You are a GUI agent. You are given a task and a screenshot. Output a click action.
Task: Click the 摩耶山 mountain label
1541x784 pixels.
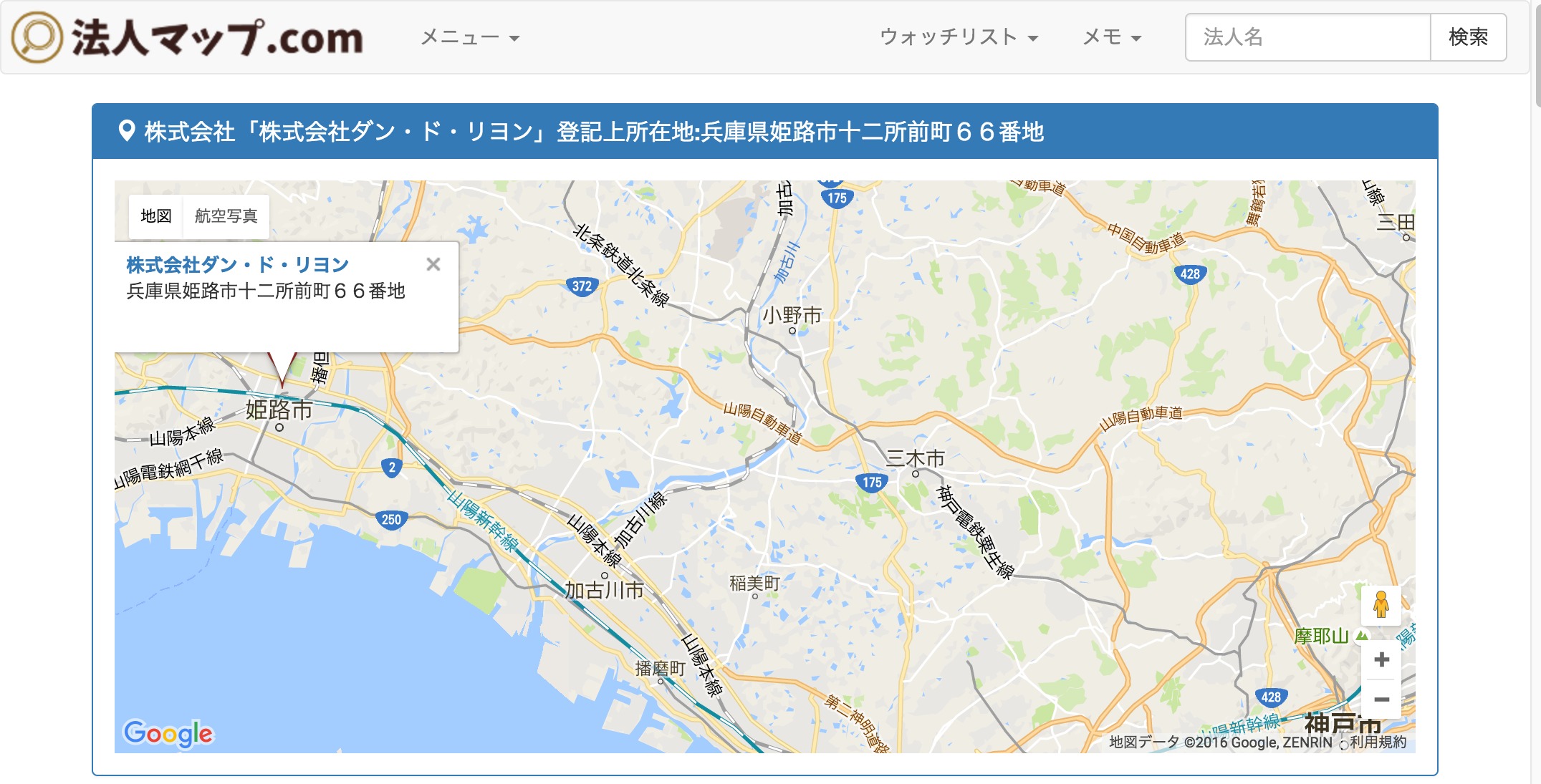[x=1322, y=636]
